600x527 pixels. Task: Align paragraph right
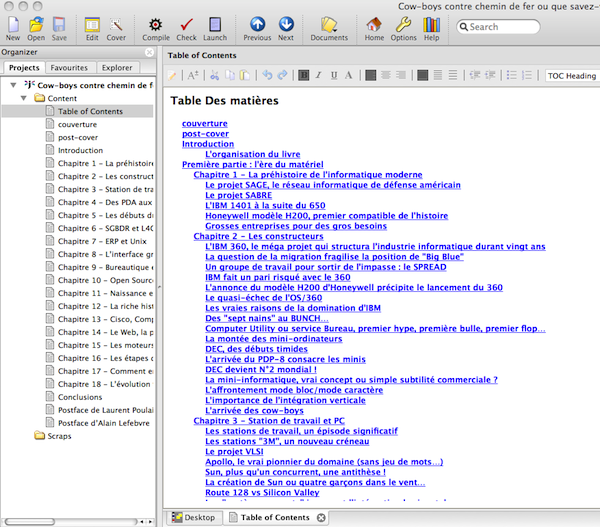tap(401, 75)
